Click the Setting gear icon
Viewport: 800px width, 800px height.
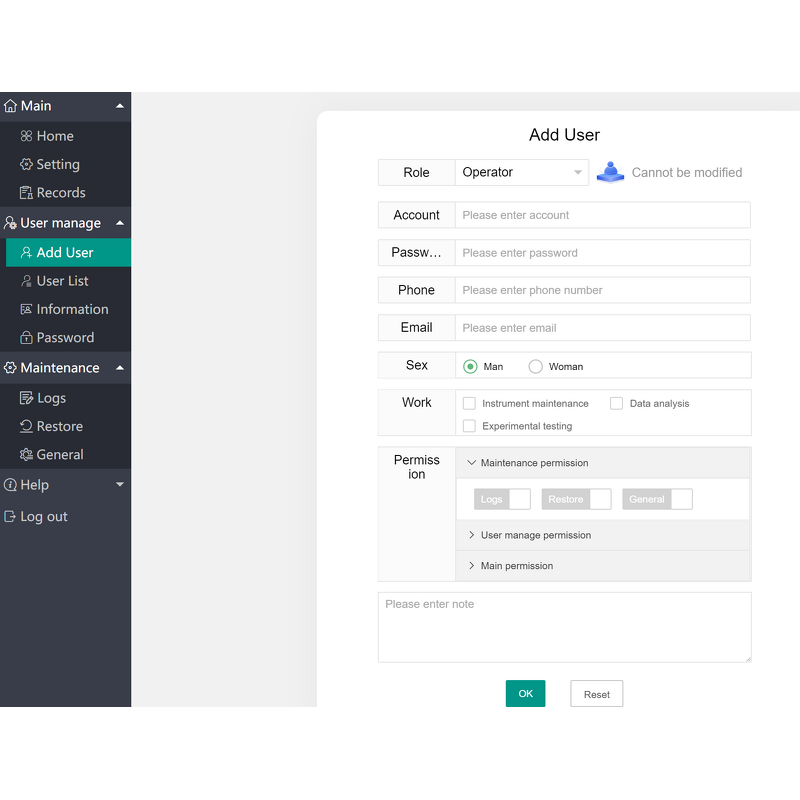point(27,164)
